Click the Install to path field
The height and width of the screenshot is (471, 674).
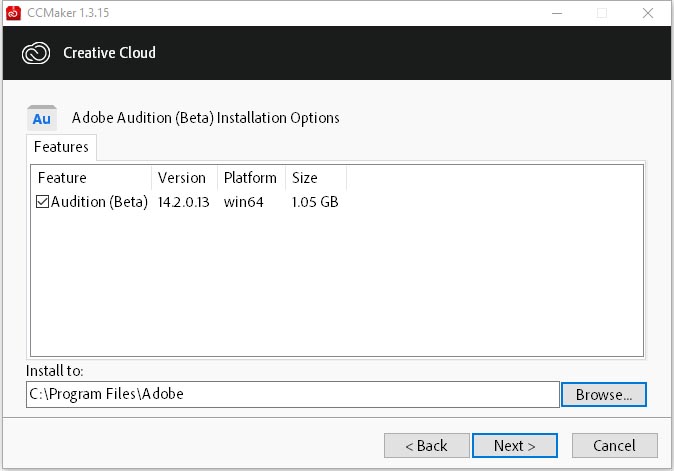pyautogui.click(x=292, y=394)
